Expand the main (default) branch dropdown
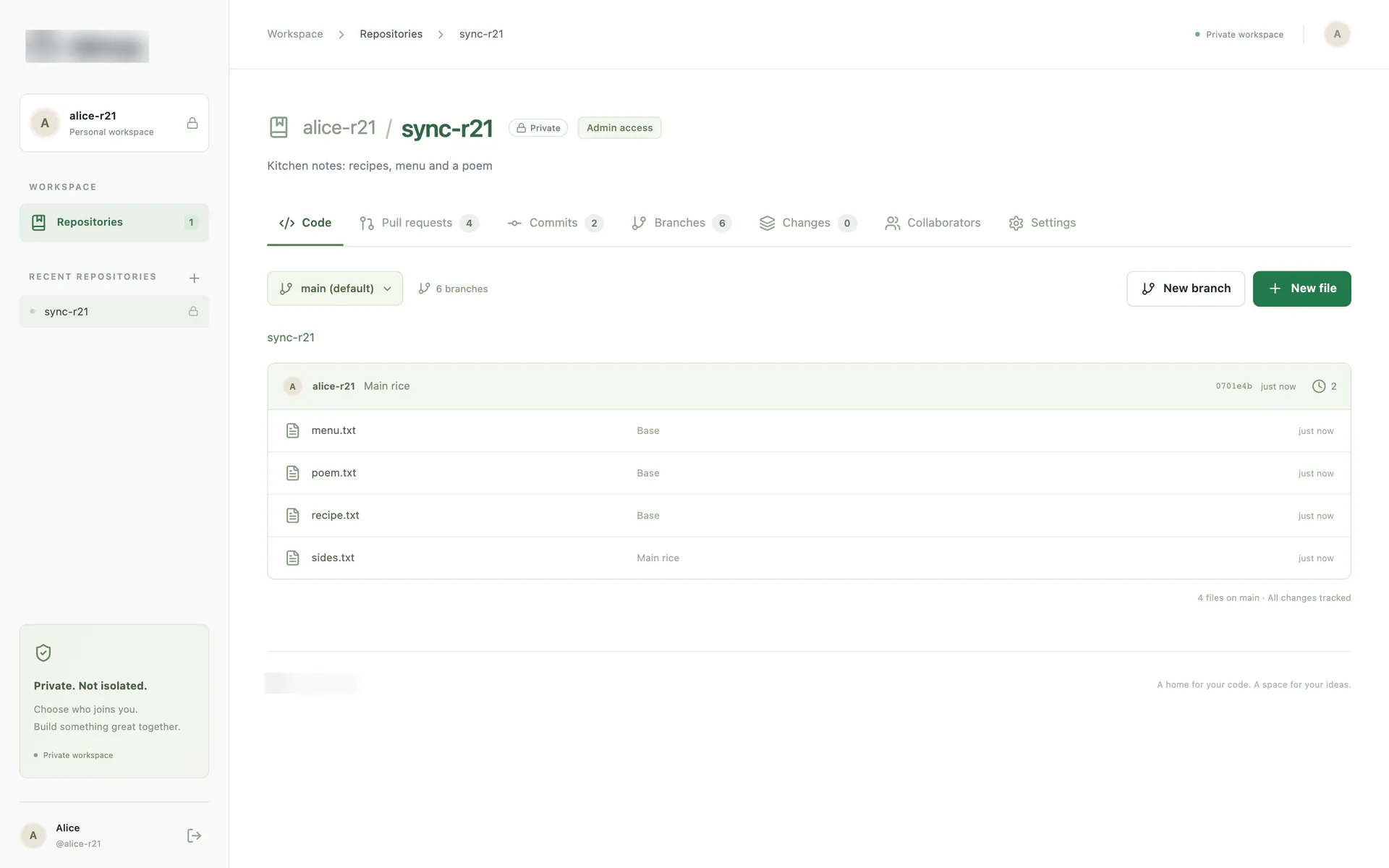Image resolution: width=1389 pixels, height=868 pixels. (335, 288)
